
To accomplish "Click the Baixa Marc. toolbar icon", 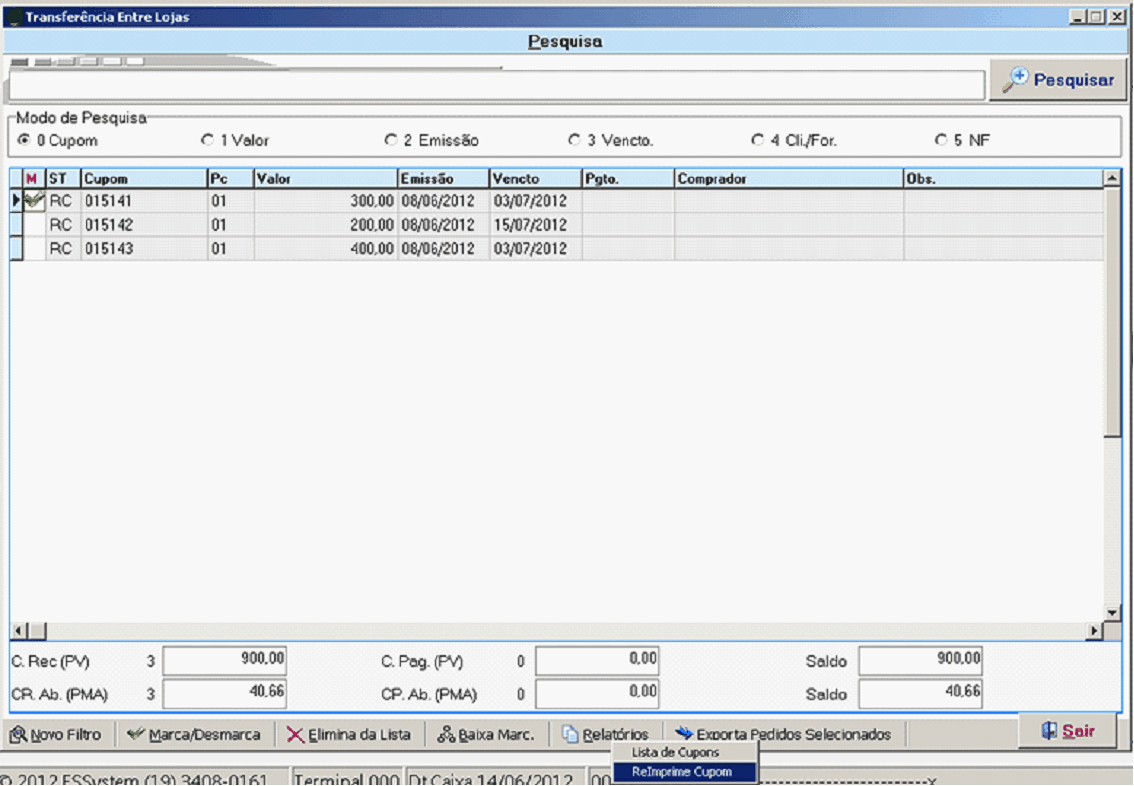I will (x=446, y=735).
